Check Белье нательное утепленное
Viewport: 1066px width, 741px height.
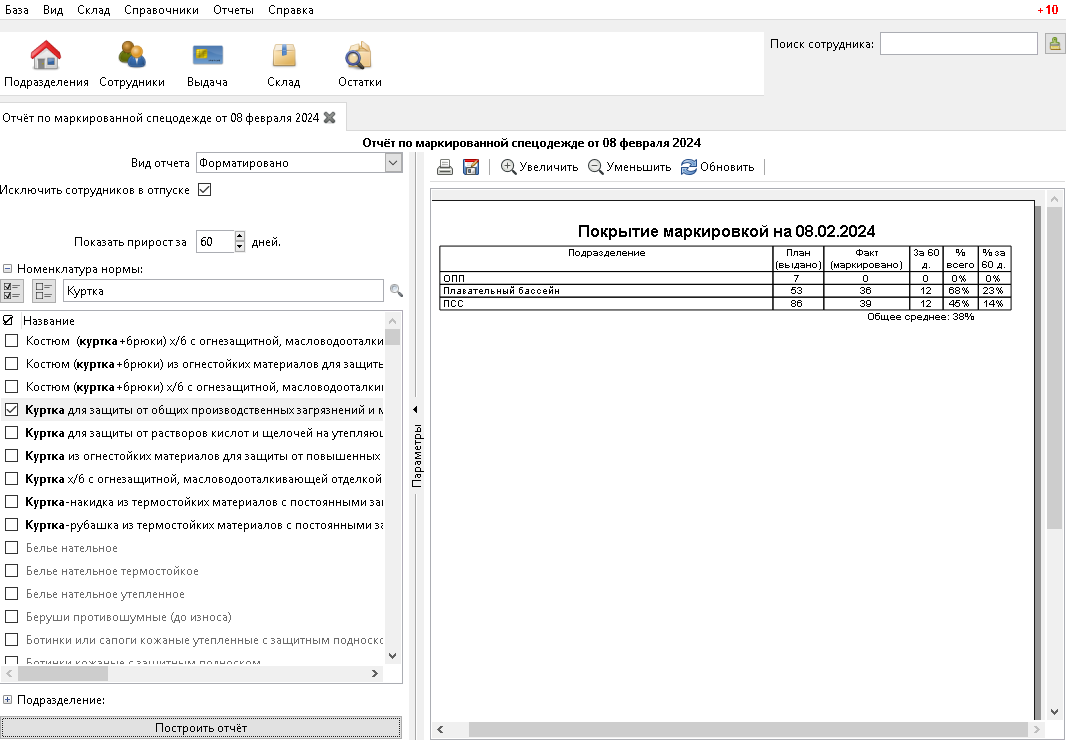coord(12,593)
